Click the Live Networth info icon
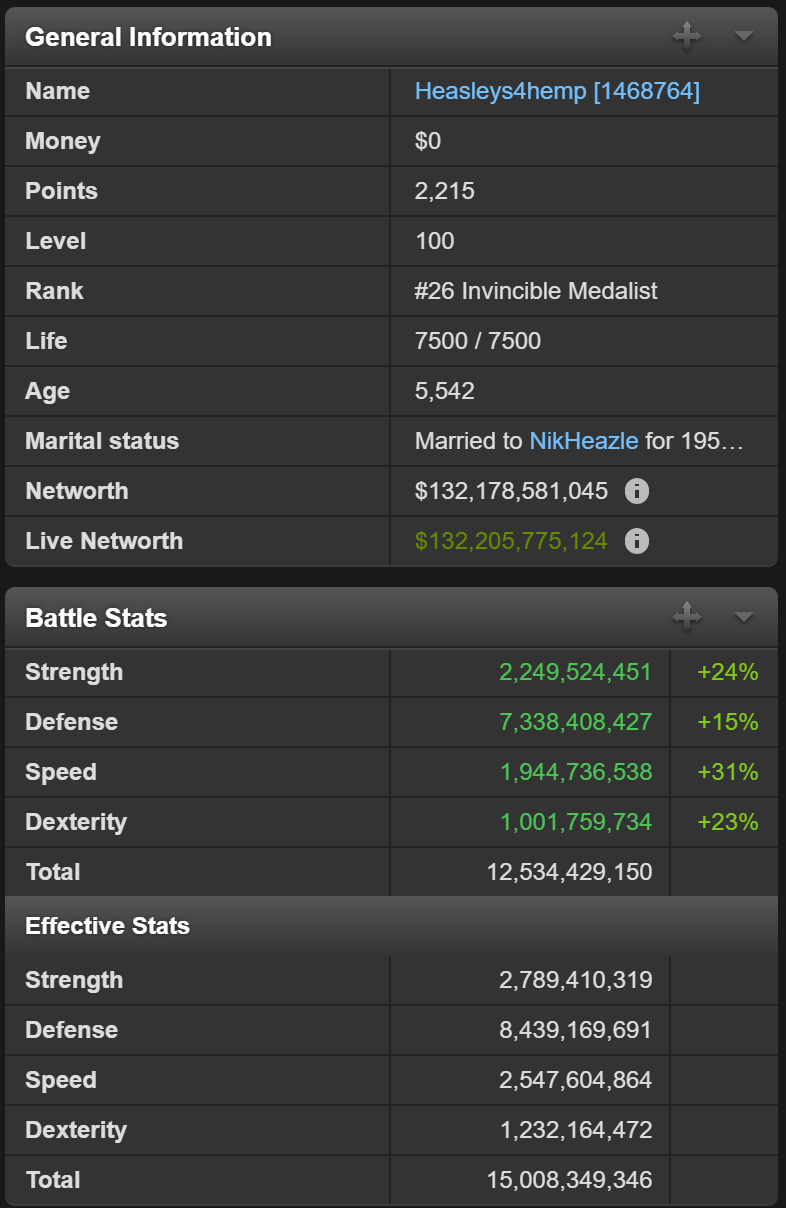 [637, 541]
